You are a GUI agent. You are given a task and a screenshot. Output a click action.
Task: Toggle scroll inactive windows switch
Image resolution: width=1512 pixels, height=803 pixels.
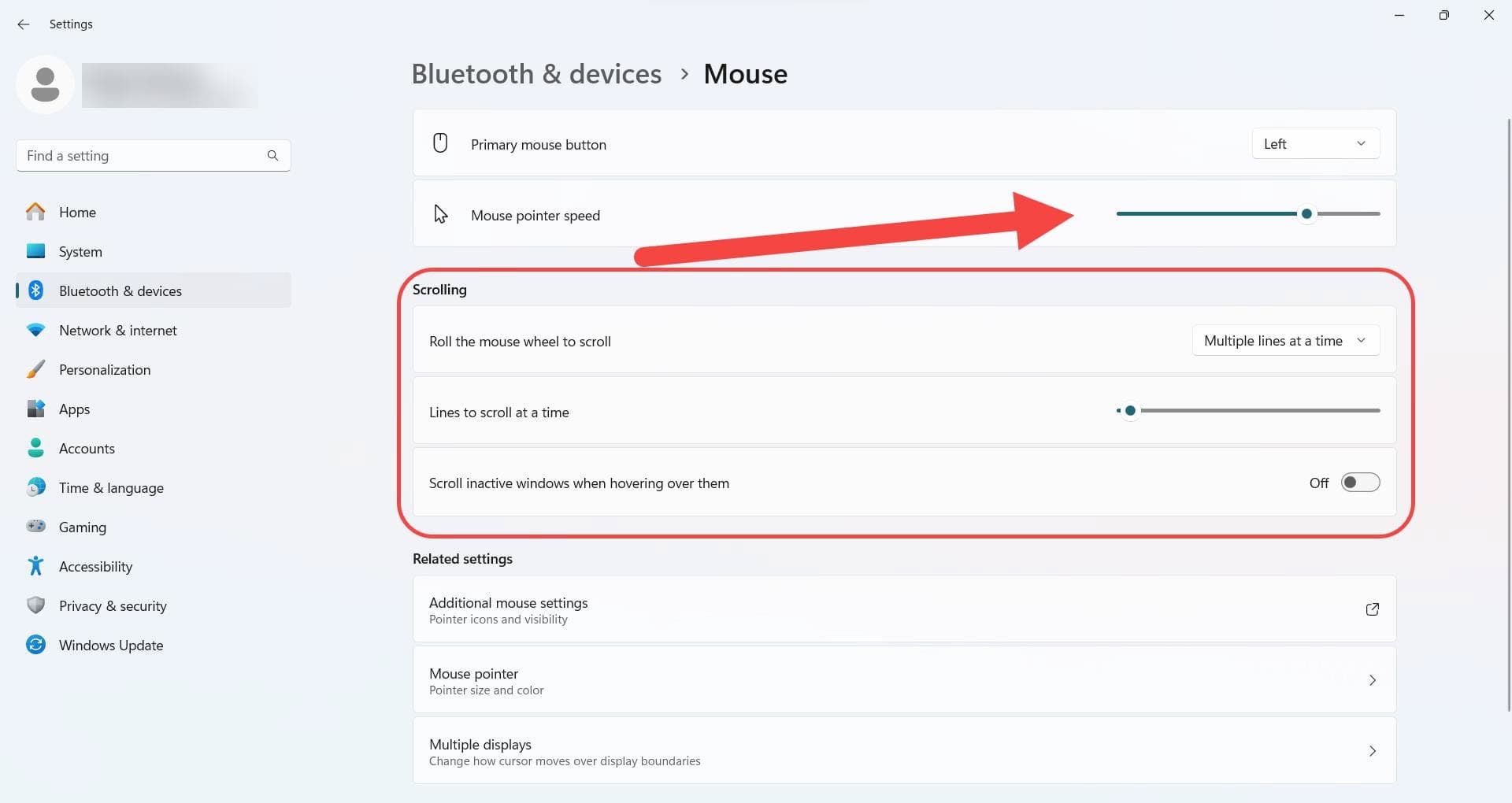pos(1360,483)
